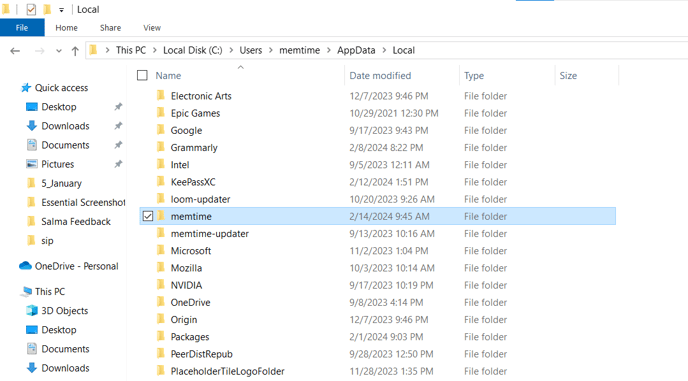Click the Mozilla folder icon

[x=161, y=267]
